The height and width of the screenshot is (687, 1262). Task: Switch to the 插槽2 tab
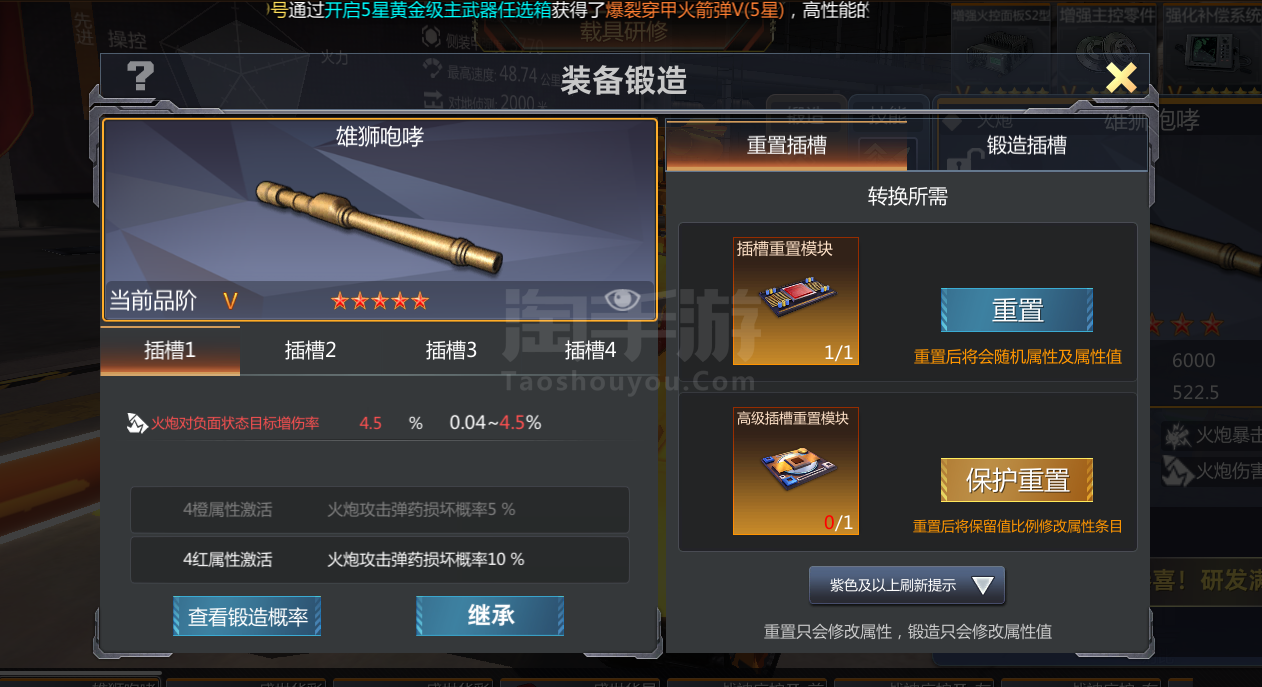310,351
